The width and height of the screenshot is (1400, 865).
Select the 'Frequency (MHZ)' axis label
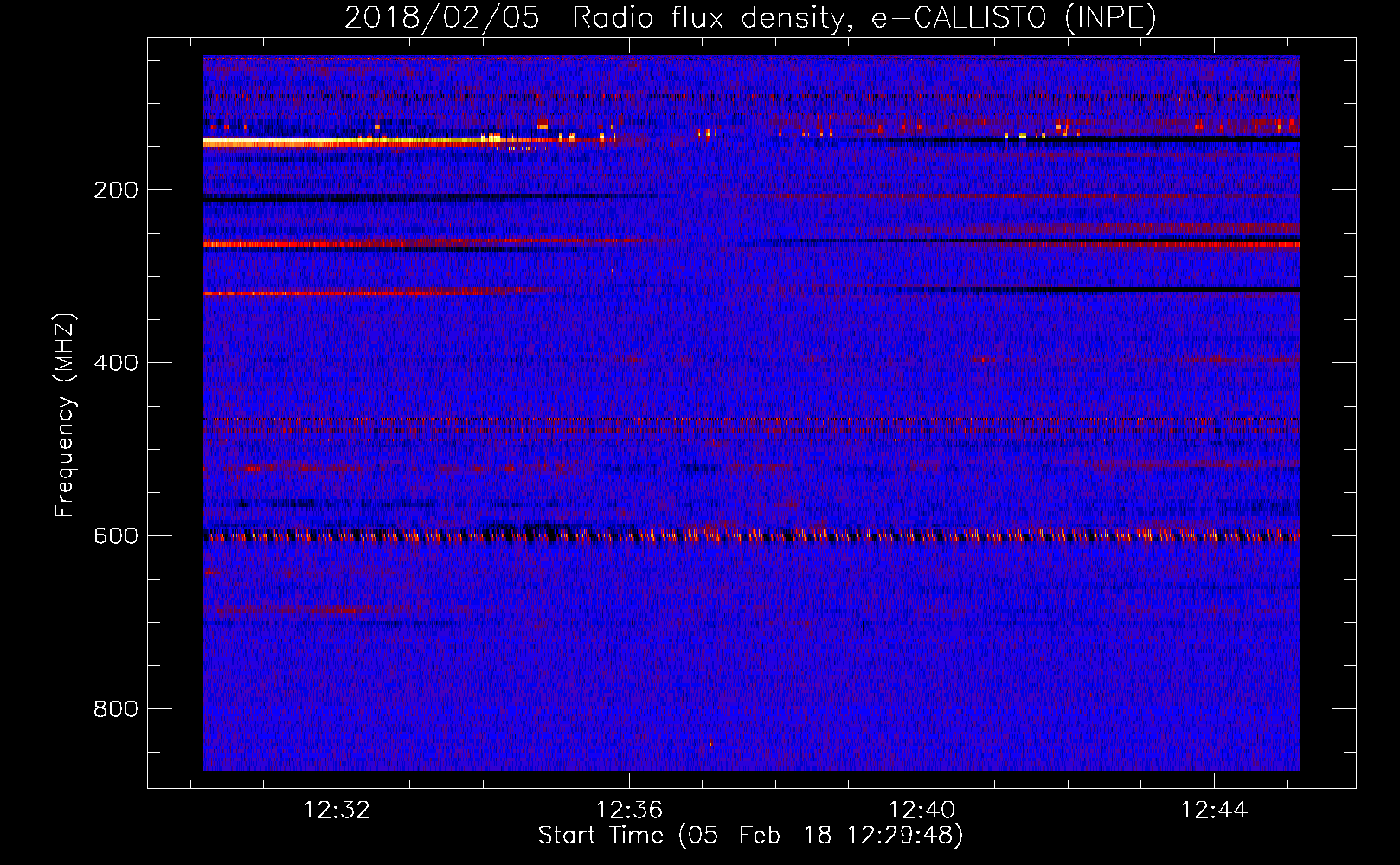coord(65,415)
